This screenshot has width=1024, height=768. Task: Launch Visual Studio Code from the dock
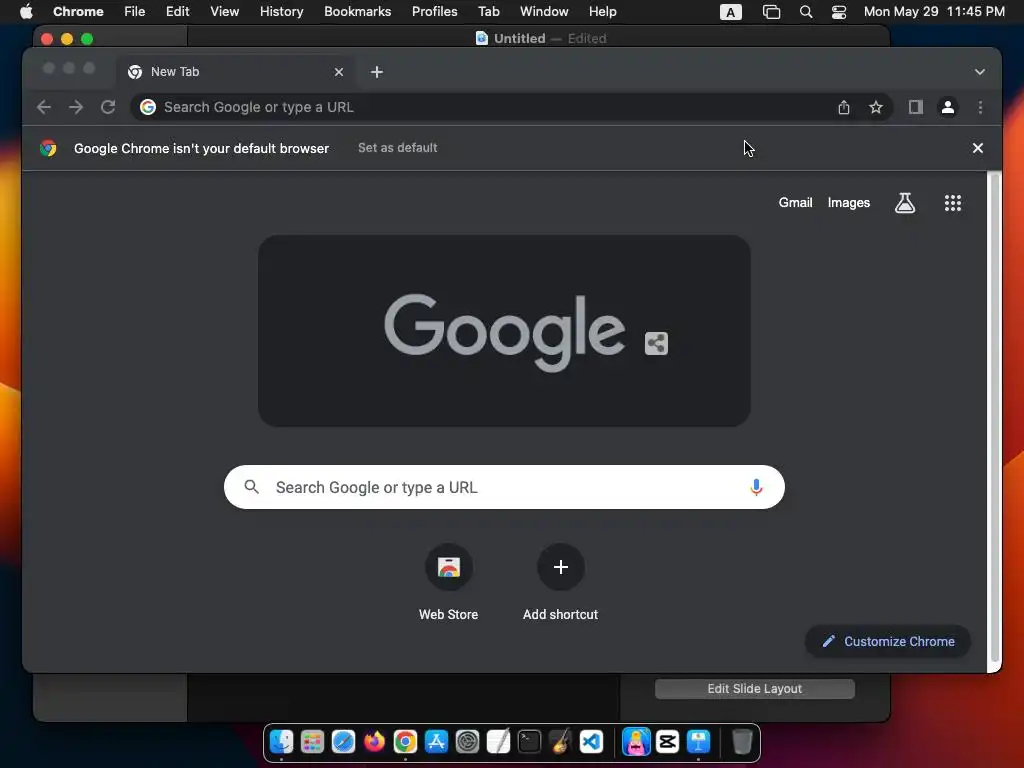click(x=591, y=742)
